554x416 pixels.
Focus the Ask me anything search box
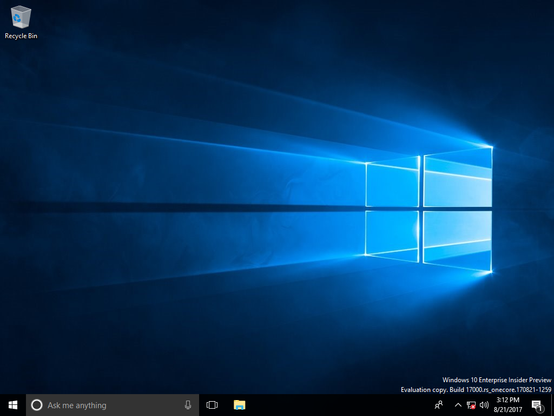coord(112,405)
